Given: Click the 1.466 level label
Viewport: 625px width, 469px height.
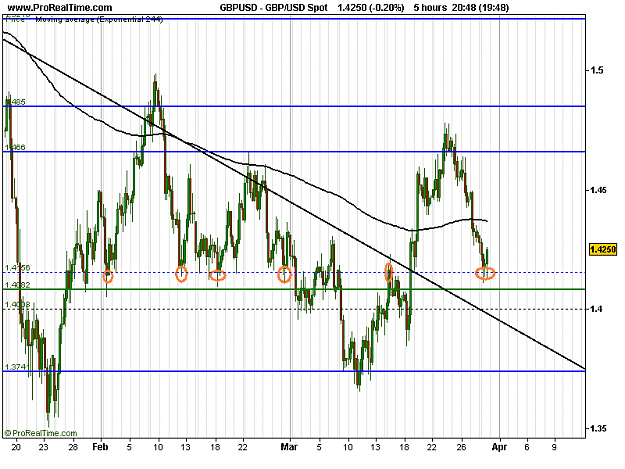Looking at the screenshot, I should [x=15, y=147].
